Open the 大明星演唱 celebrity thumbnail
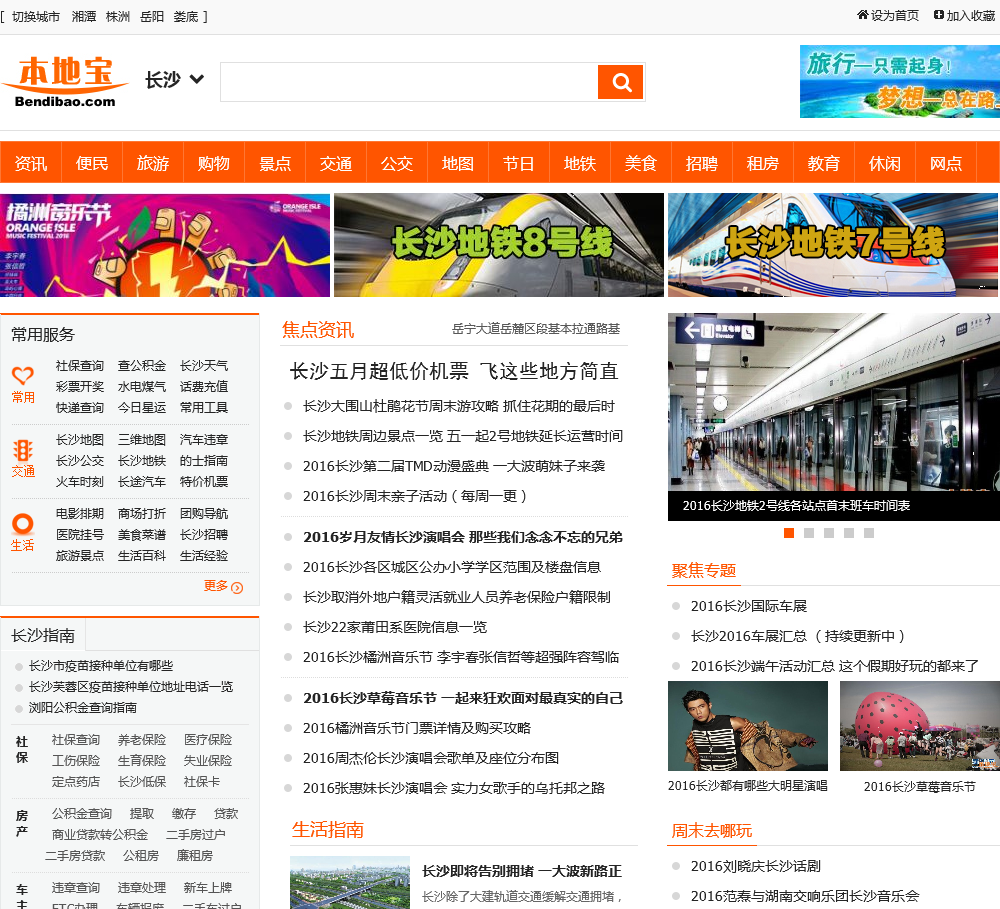 click(748, 726)
